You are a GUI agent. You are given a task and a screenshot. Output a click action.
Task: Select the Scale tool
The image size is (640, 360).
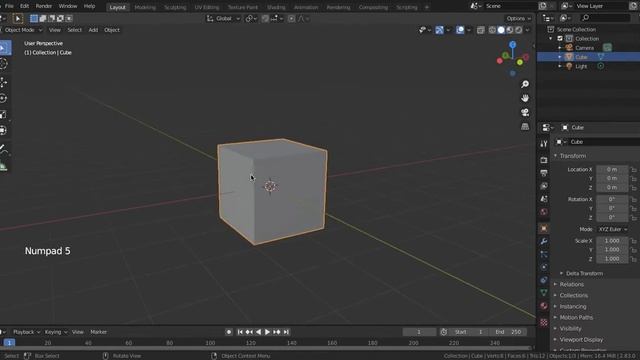(x=4, y=115)
